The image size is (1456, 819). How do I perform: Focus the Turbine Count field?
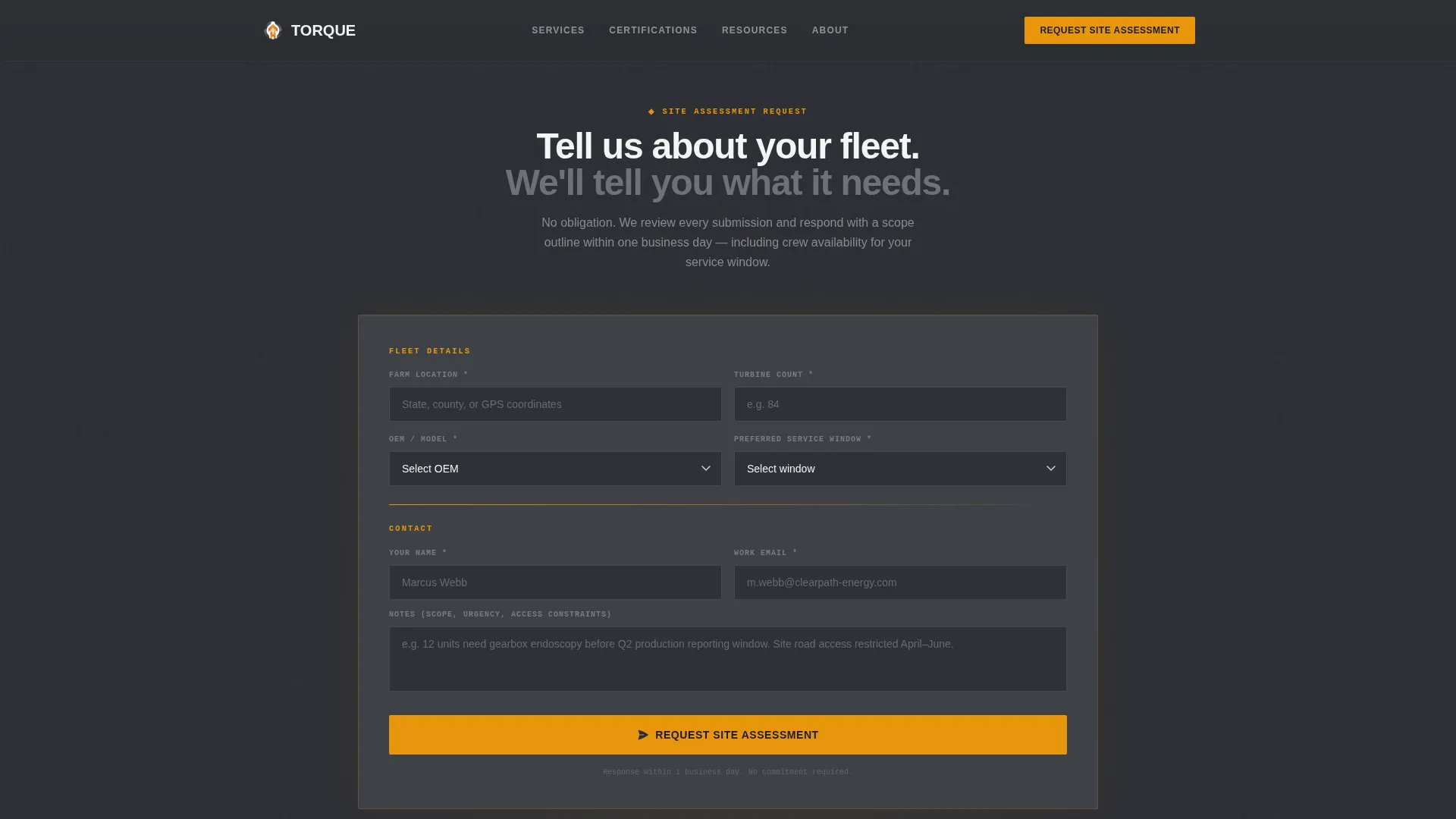tap(900, 404)
